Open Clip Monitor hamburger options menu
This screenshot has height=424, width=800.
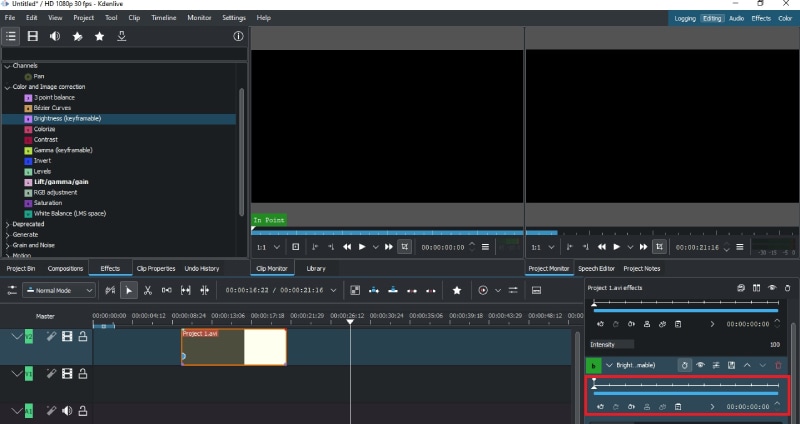click(x=485, y=247)
